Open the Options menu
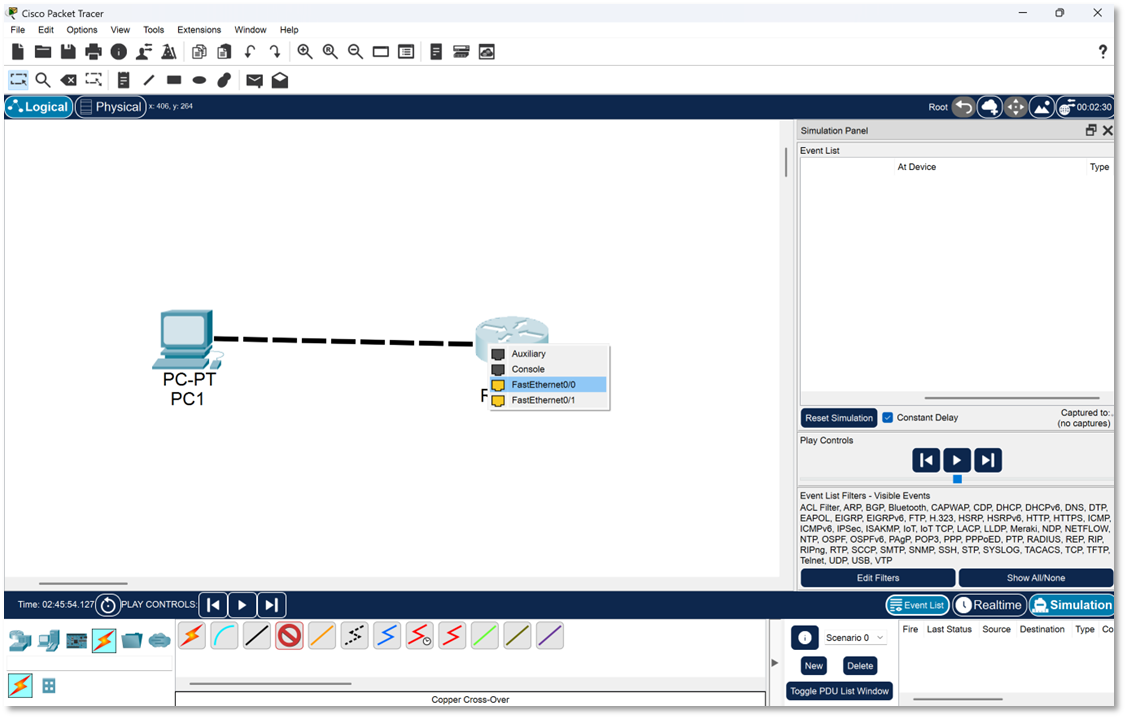 [x=82, y=29]
